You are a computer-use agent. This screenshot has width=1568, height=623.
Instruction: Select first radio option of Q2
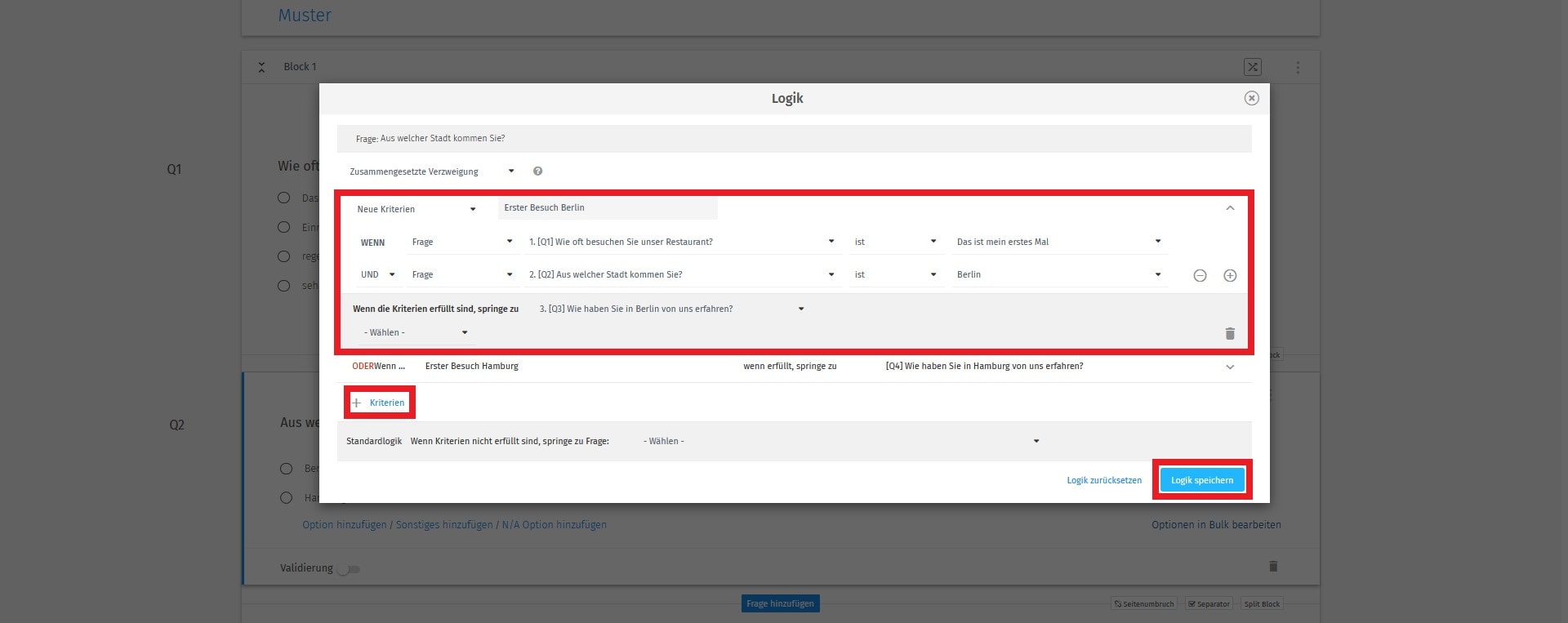tap(286, 469)
